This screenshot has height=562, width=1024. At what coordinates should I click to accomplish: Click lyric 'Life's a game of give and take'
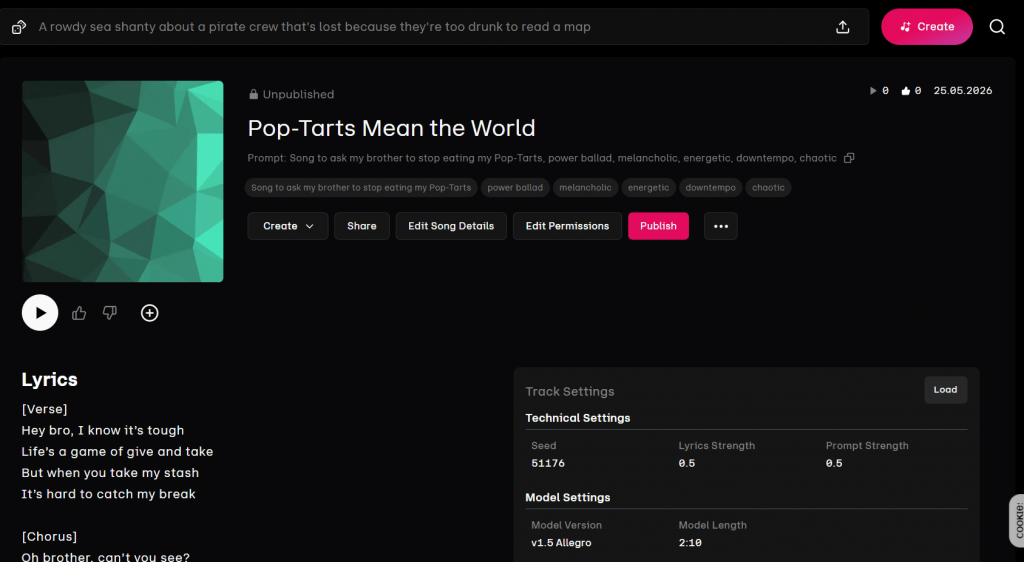(x=118, y=452)
